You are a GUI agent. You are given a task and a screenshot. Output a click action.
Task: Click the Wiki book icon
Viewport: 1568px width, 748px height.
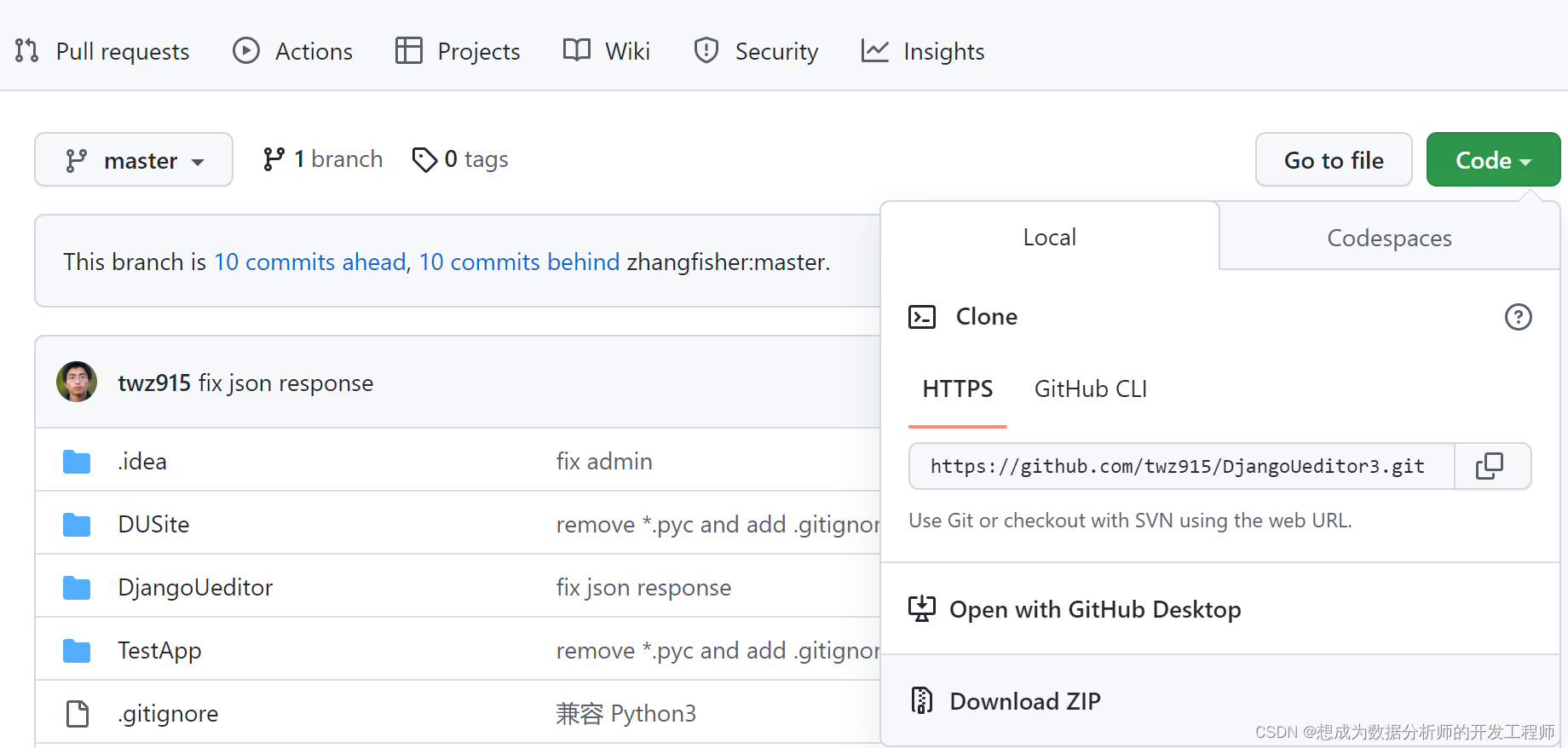pos(577,49)
